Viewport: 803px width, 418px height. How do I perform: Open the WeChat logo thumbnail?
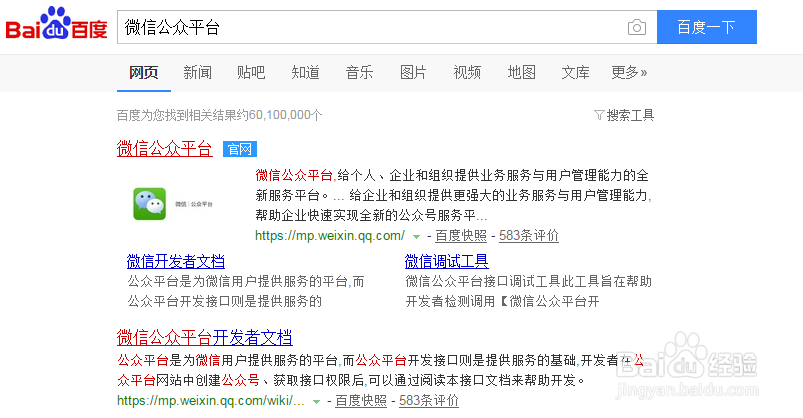(150, 204)
